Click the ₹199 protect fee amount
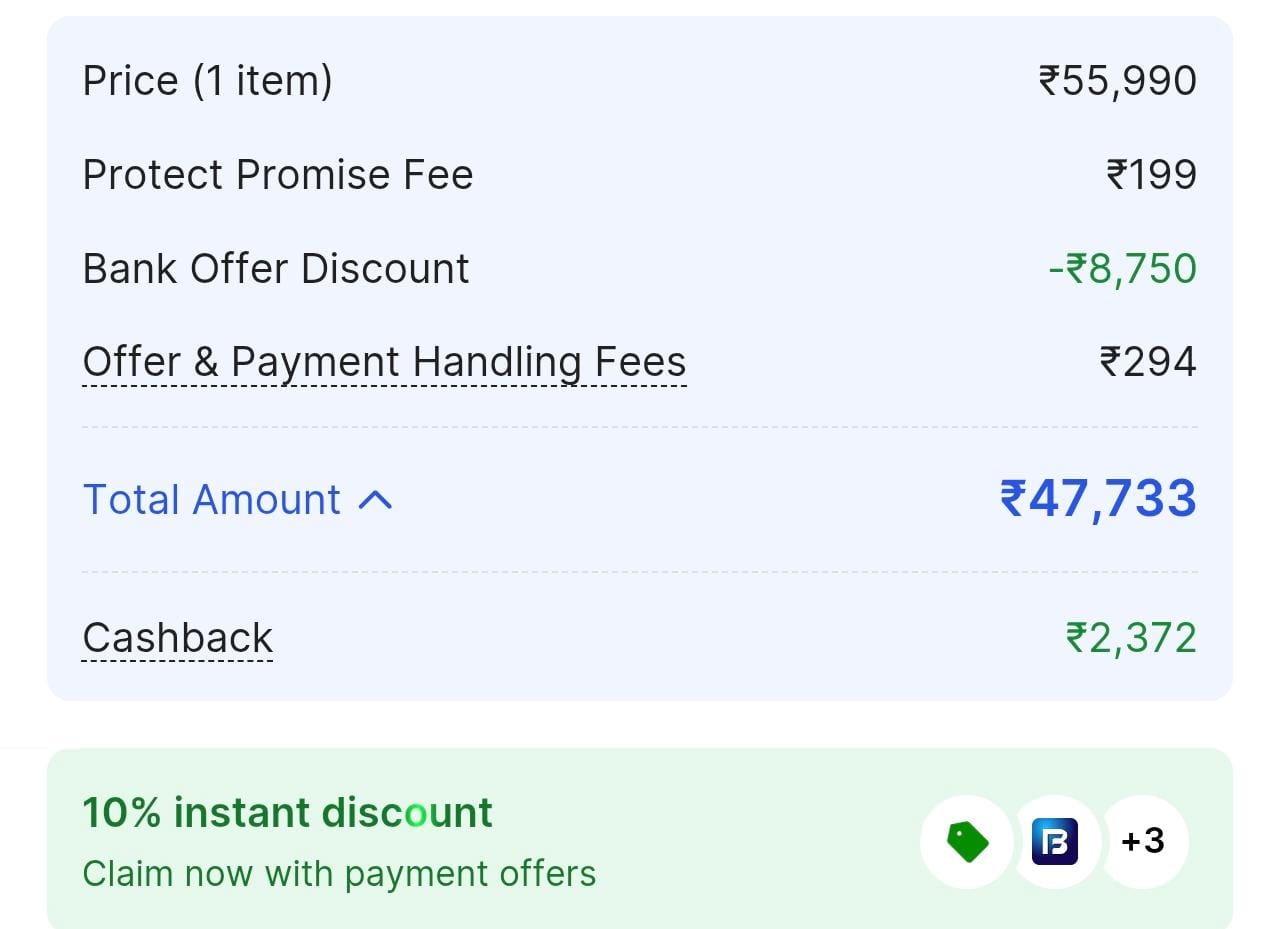The width and height of the screenshot is (1280, 929). pyautogui.click(x=1151, y=175)
